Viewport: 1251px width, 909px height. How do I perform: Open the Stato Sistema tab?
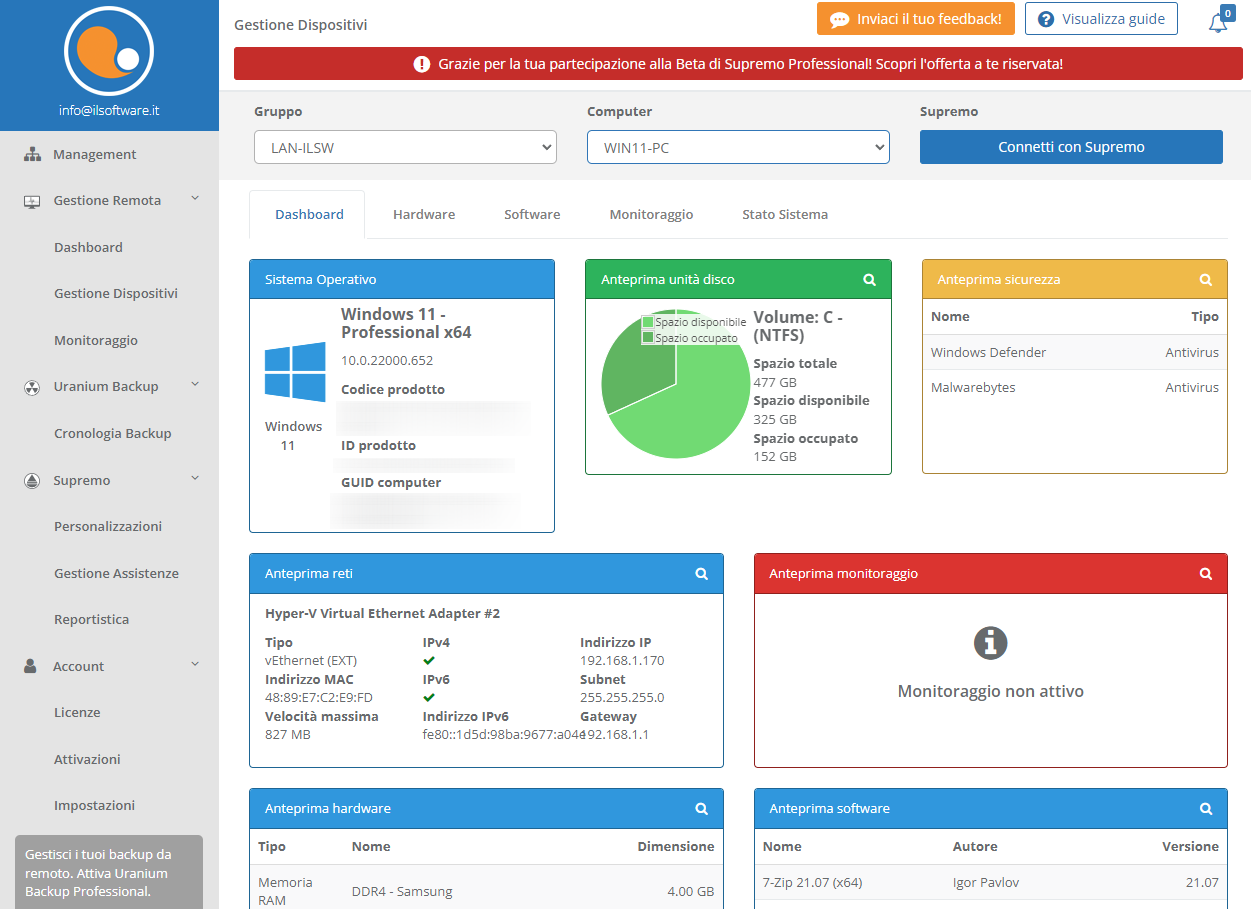(785, 215)
